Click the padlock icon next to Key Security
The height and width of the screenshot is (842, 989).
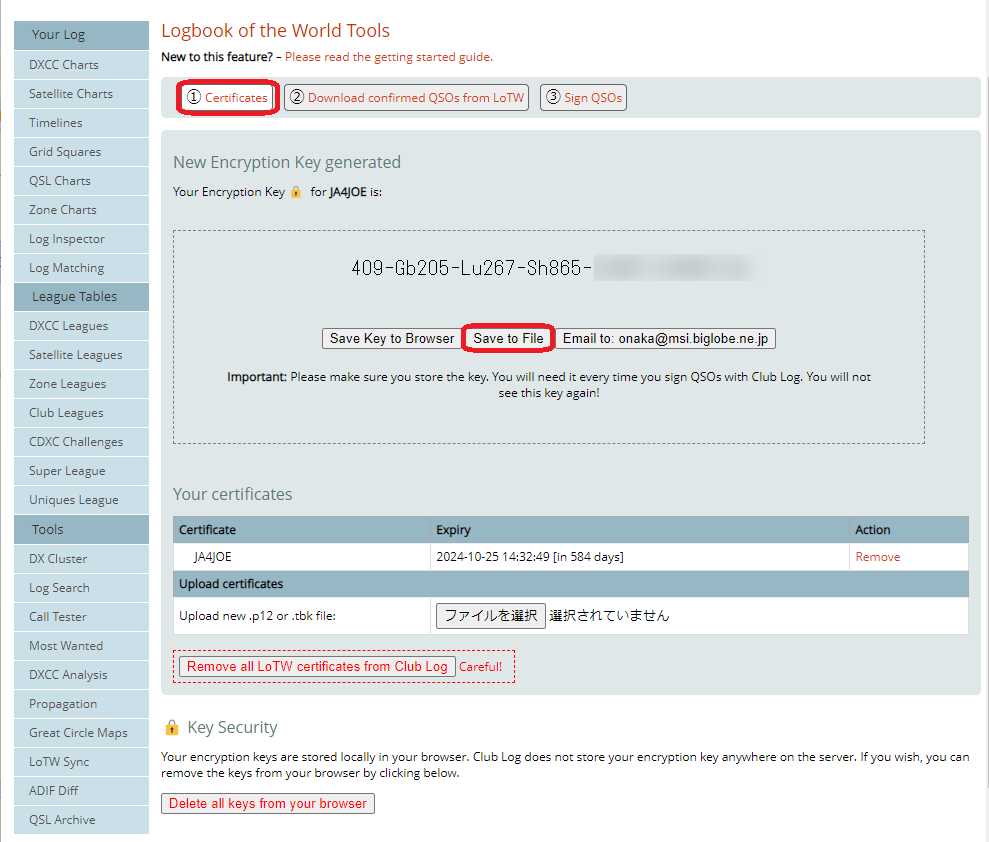172,727
